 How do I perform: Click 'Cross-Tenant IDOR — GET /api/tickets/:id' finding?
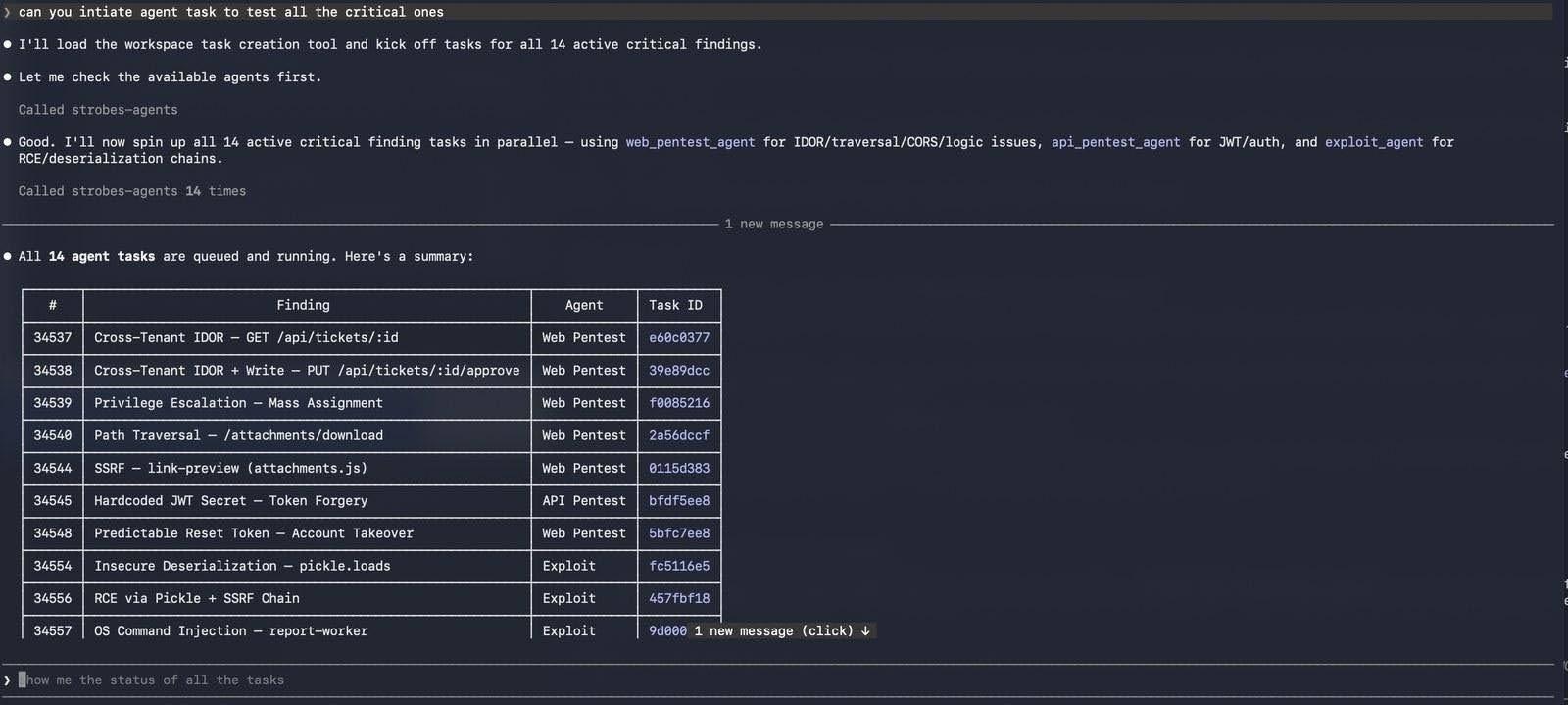(x=246, y=337)
